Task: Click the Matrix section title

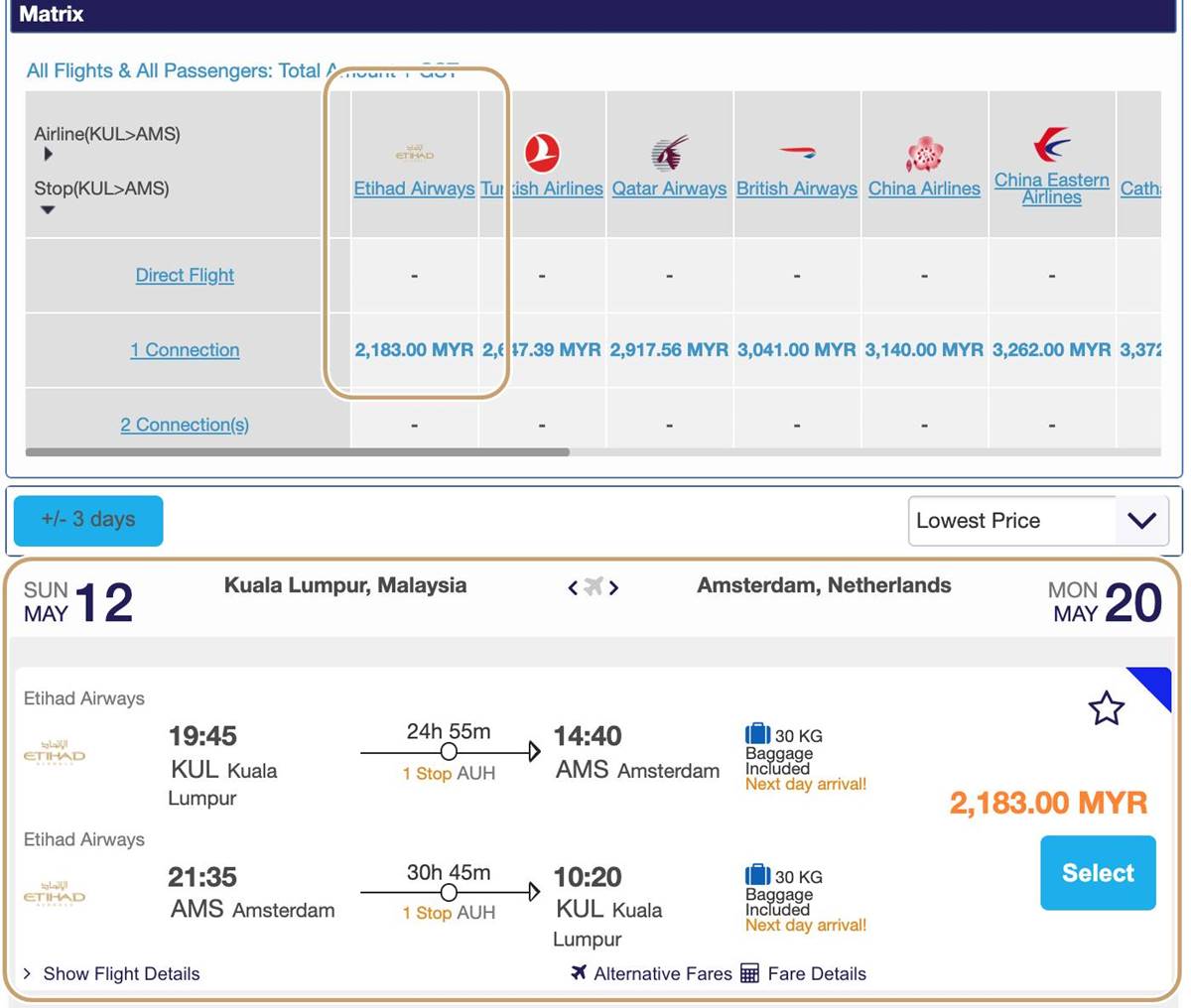Action: click(52, 14)
